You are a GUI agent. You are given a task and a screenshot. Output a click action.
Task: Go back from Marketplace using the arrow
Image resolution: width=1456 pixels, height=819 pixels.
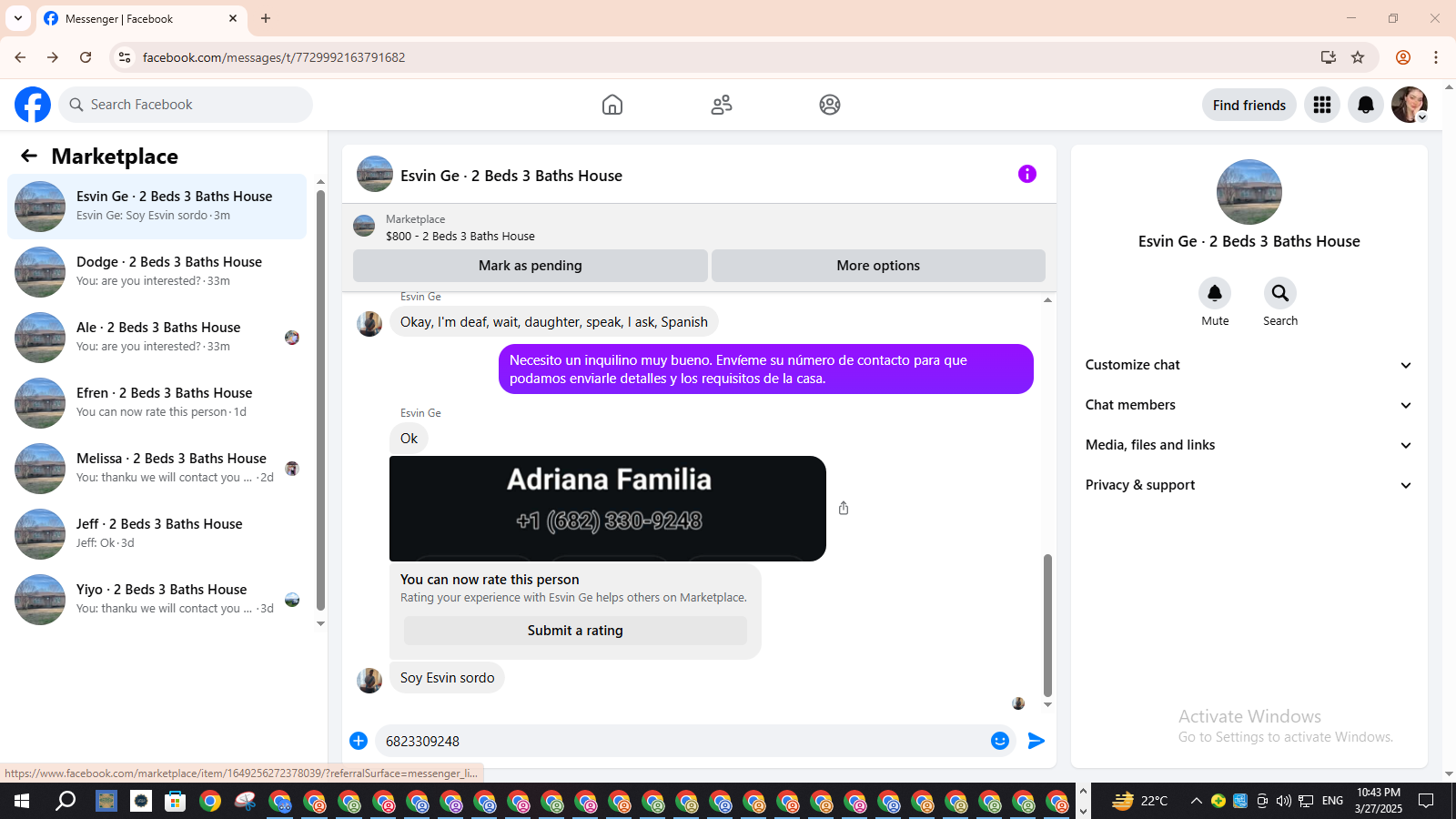29,156
